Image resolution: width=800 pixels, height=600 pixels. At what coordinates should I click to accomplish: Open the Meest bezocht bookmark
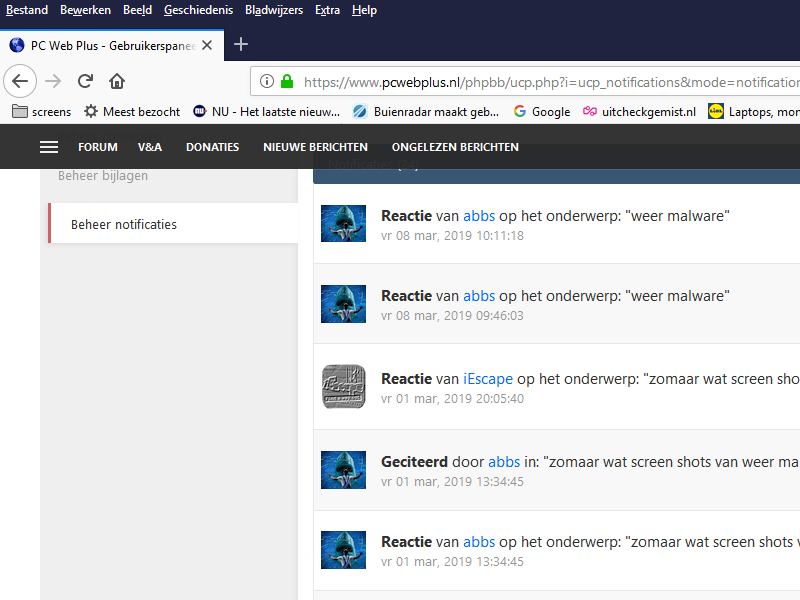coord(132,111)
